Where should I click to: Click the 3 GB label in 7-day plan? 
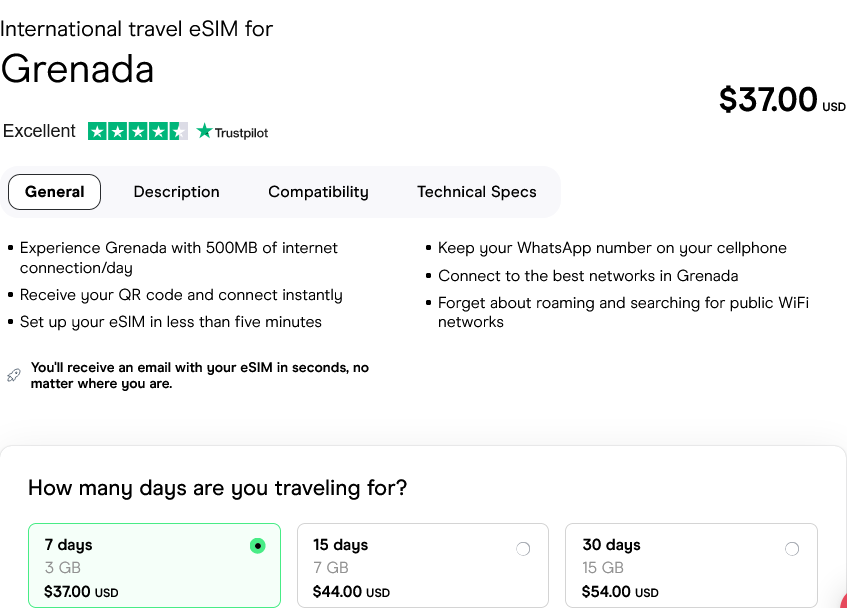(x=56, y=568)
